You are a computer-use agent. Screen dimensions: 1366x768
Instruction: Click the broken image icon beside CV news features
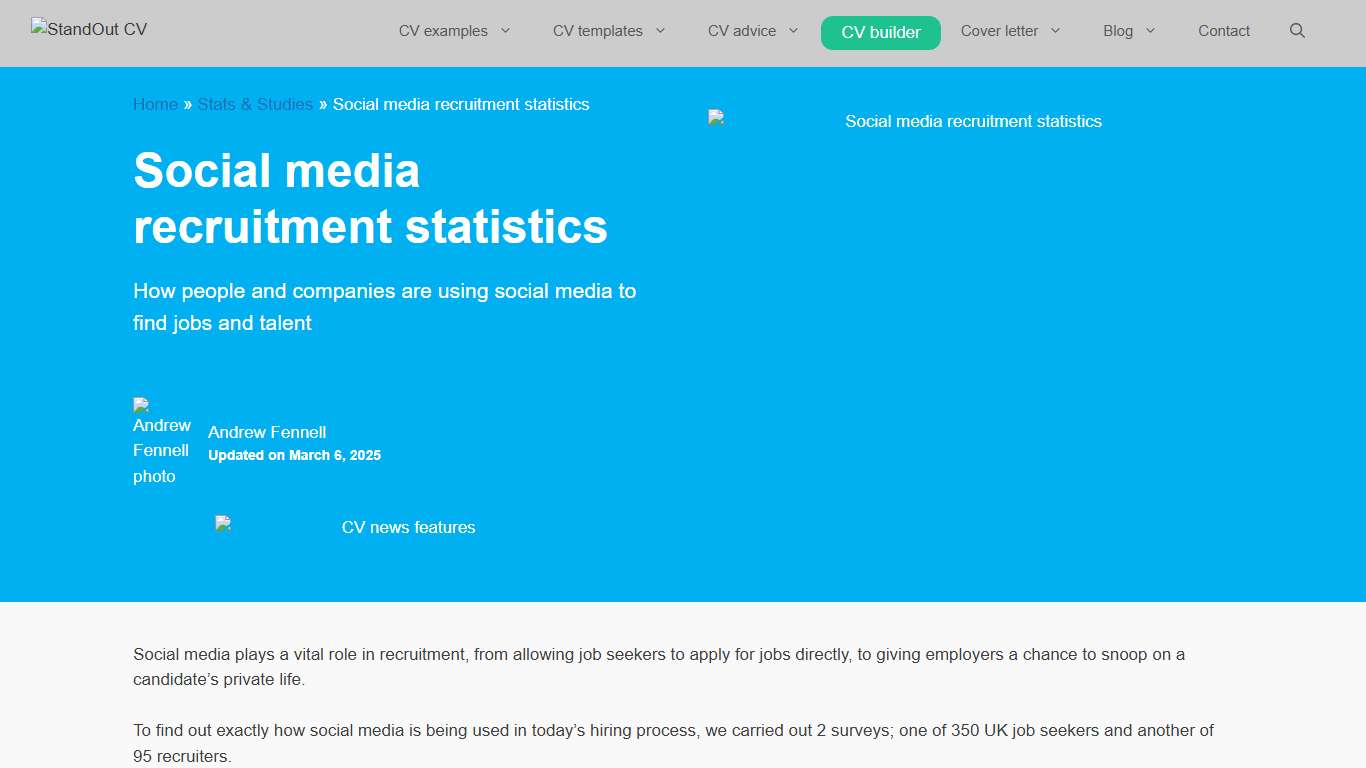(221, 522)
